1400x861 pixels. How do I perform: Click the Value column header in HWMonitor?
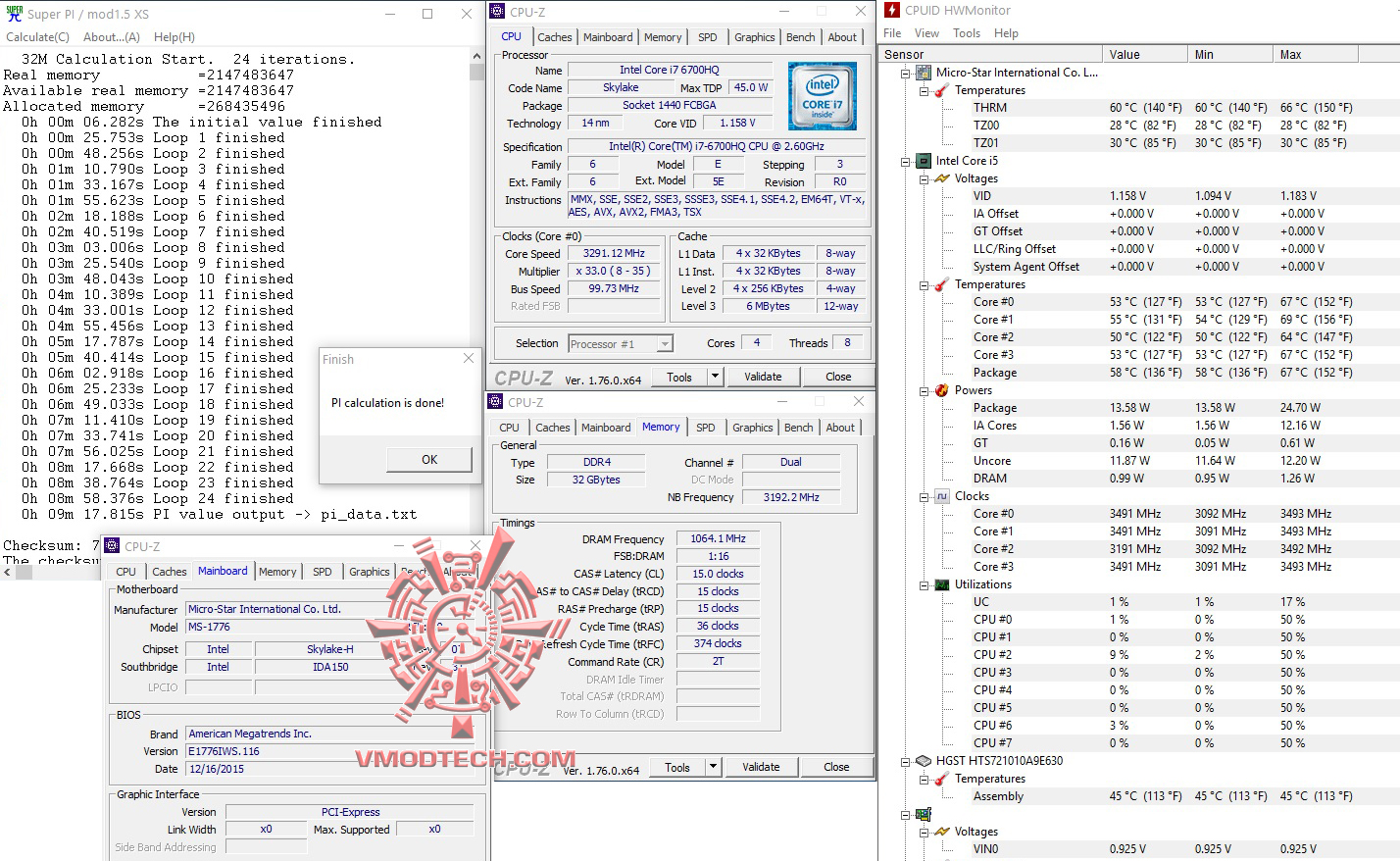tap(1143, 55)
